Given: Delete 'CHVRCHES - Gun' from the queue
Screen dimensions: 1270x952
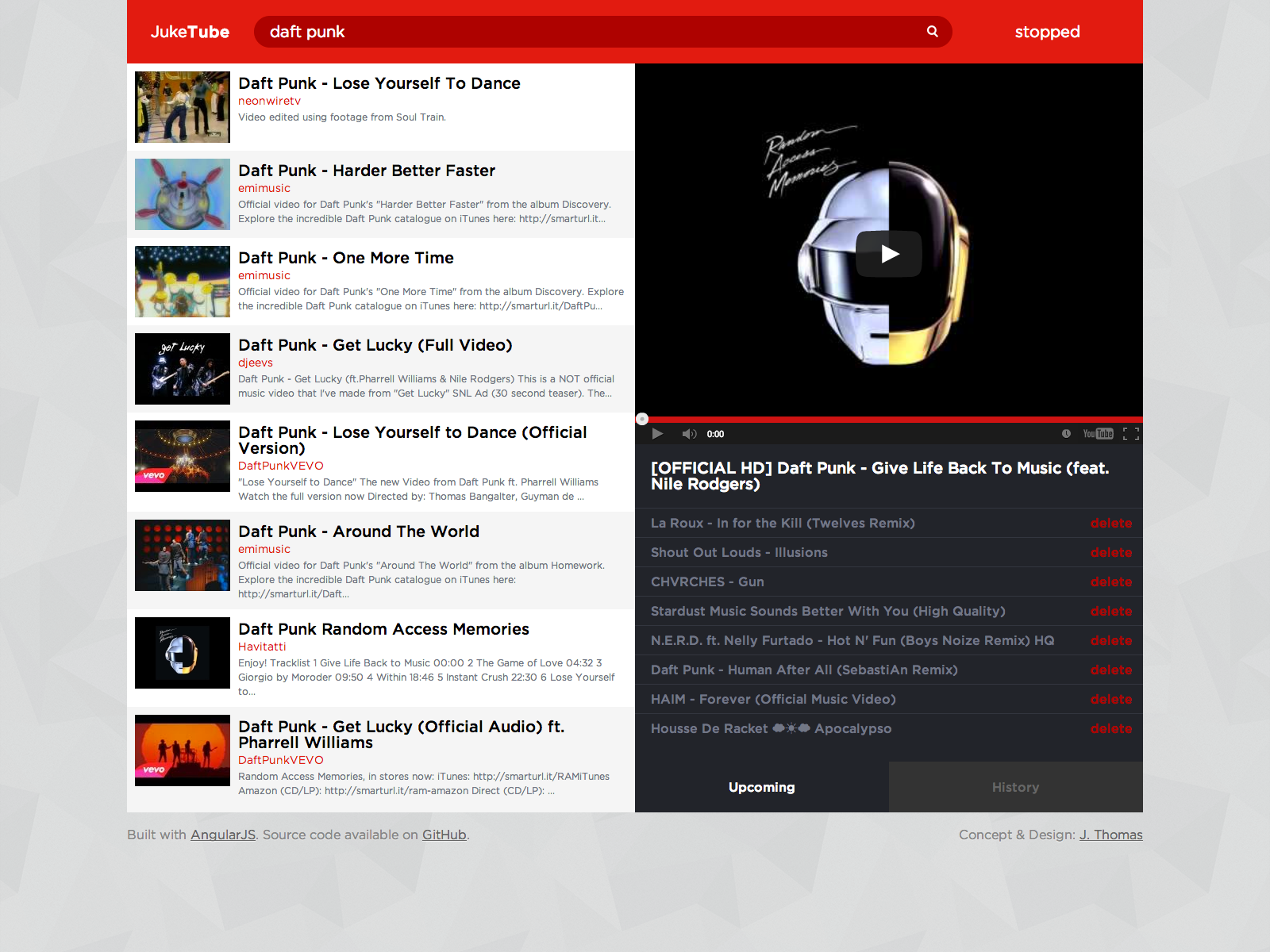Looking at the screenshot, I should [1111, 582].
